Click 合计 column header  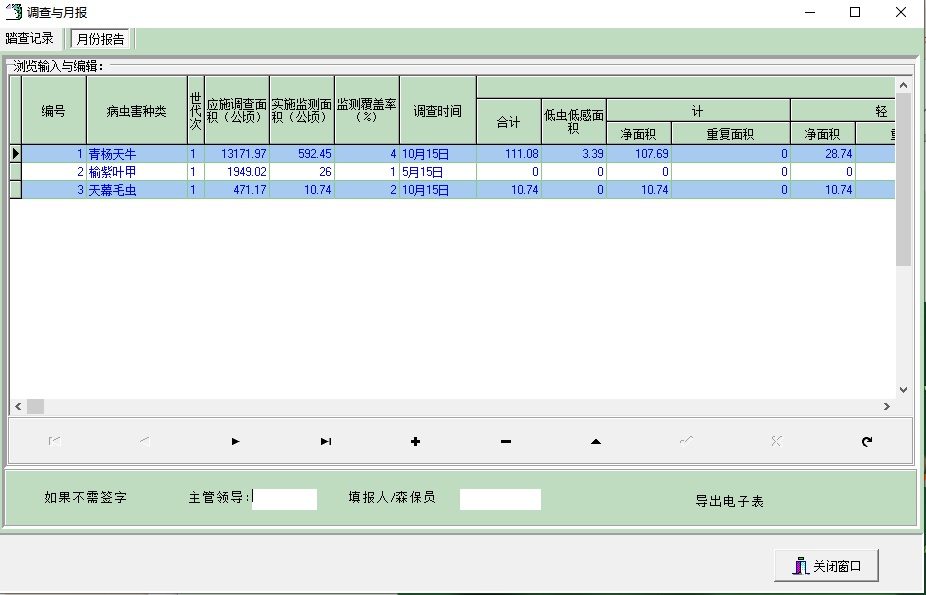(508, 122)
